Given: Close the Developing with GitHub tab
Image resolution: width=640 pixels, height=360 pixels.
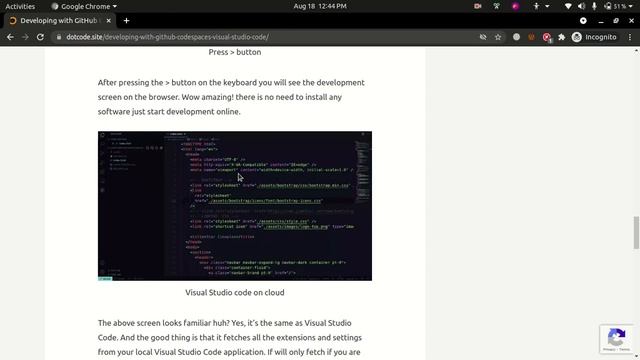Looking at the screenshot, I should [109, 20].
